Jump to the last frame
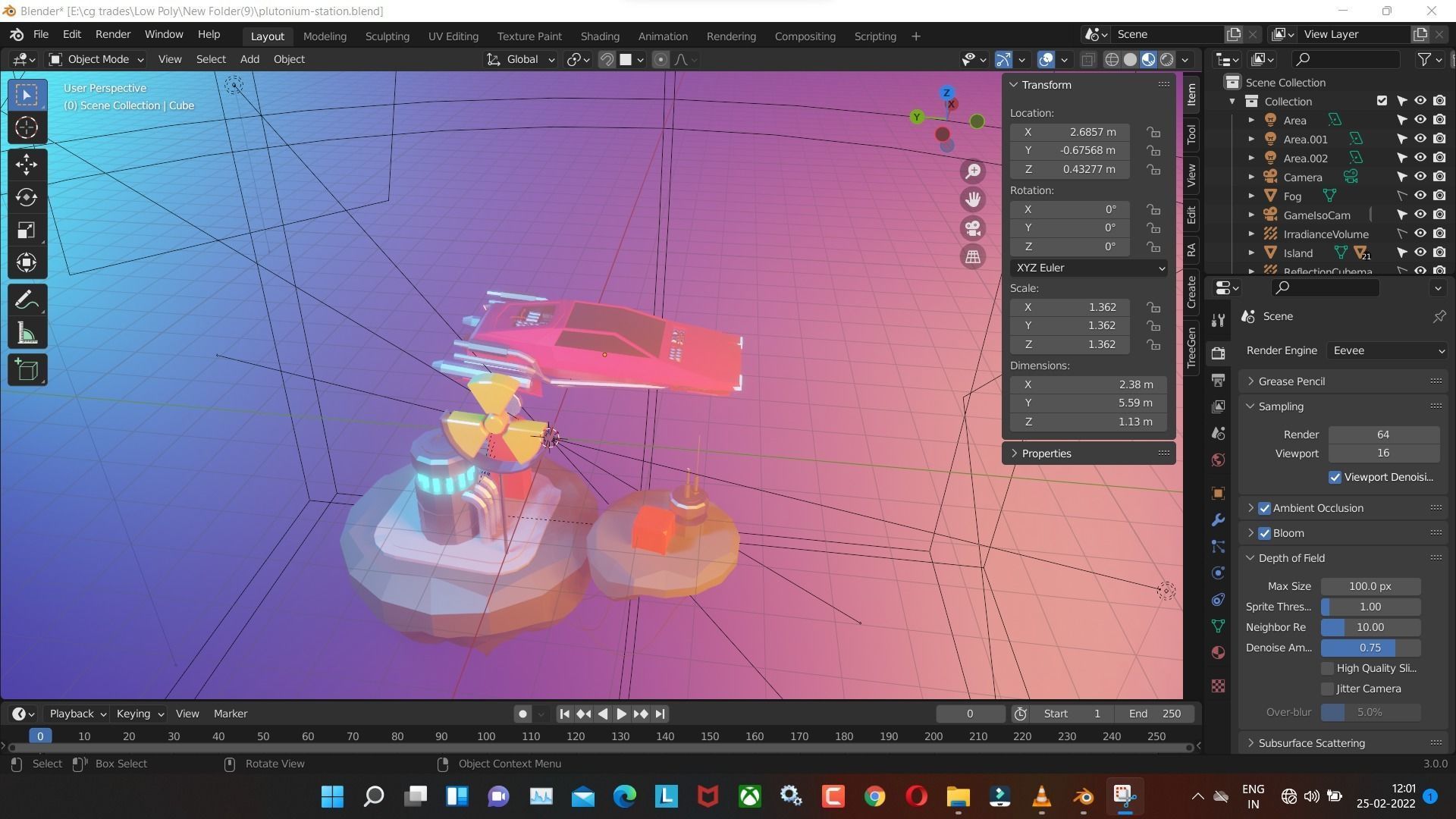 (x=660, y=714)
